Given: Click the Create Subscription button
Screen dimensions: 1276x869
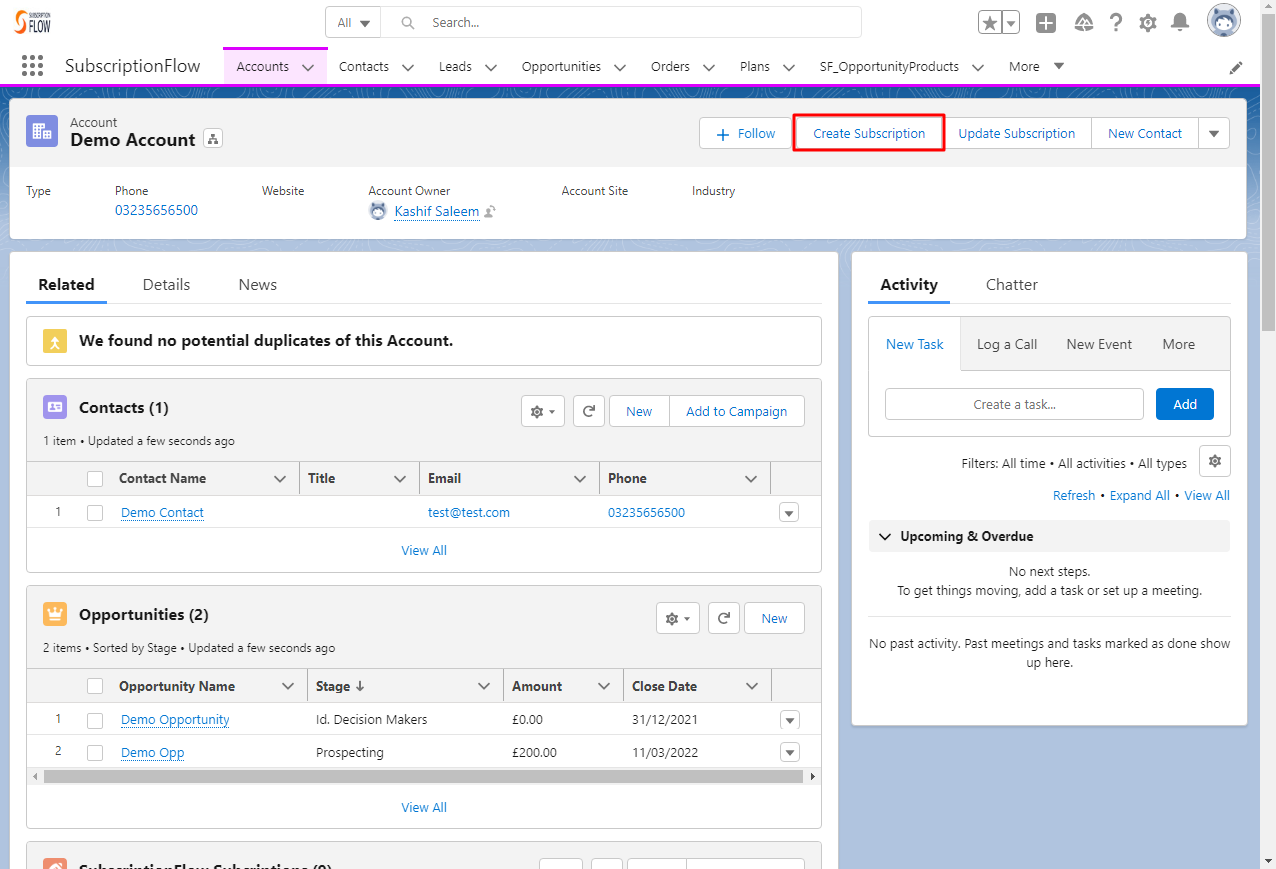Looking at the screenshot, I should [868, 132].
